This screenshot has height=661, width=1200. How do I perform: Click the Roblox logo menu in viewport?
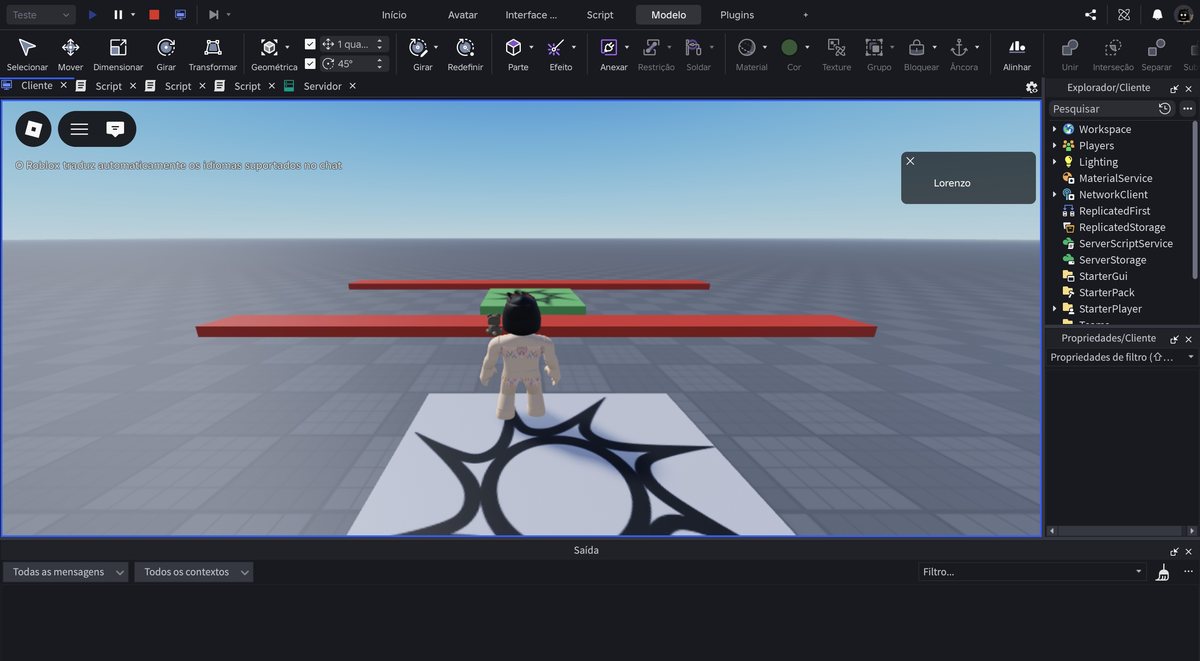pos(33,129)
